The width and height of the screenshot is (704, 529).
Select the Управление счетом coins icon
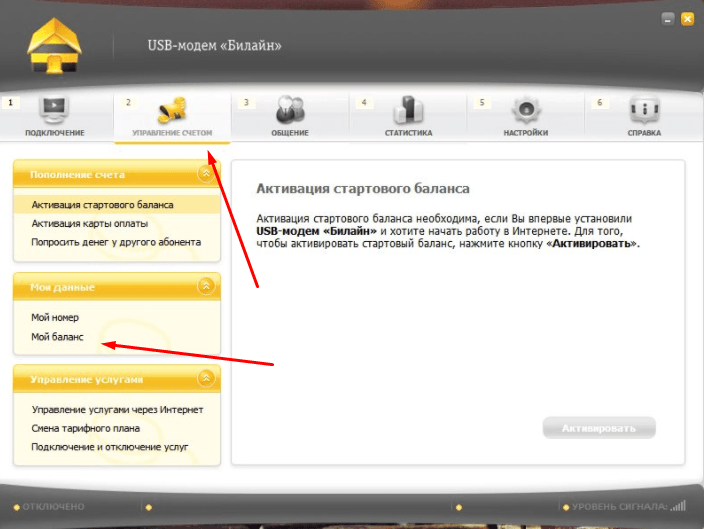[172, 110]
